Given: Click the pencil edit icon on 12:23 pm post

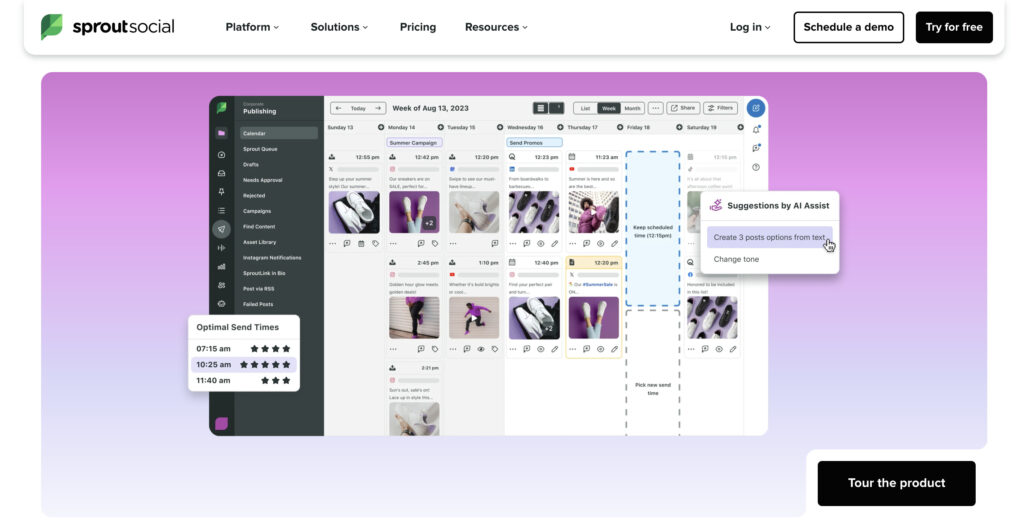Looking at the screenshot, I should (554, 243).
